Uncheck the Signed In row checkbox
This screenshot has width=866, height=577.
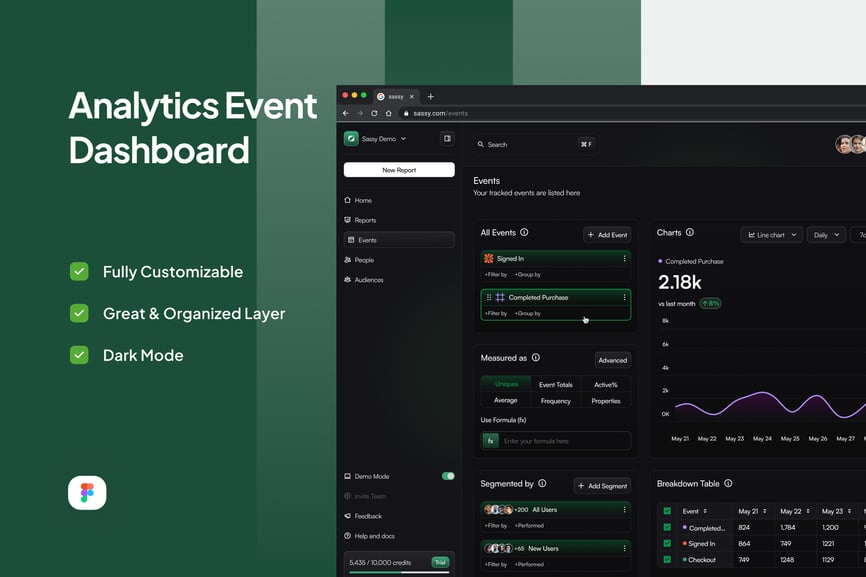(667, 544)
